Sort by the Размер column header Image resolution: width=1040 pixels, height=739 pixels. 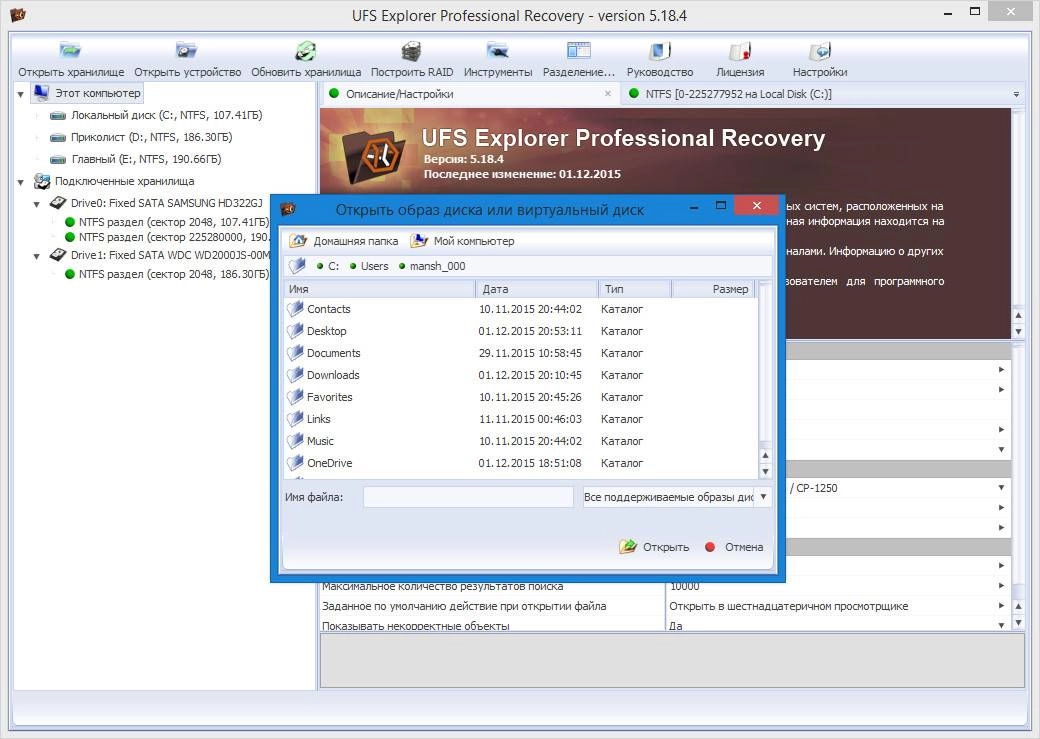coord(714,289)
